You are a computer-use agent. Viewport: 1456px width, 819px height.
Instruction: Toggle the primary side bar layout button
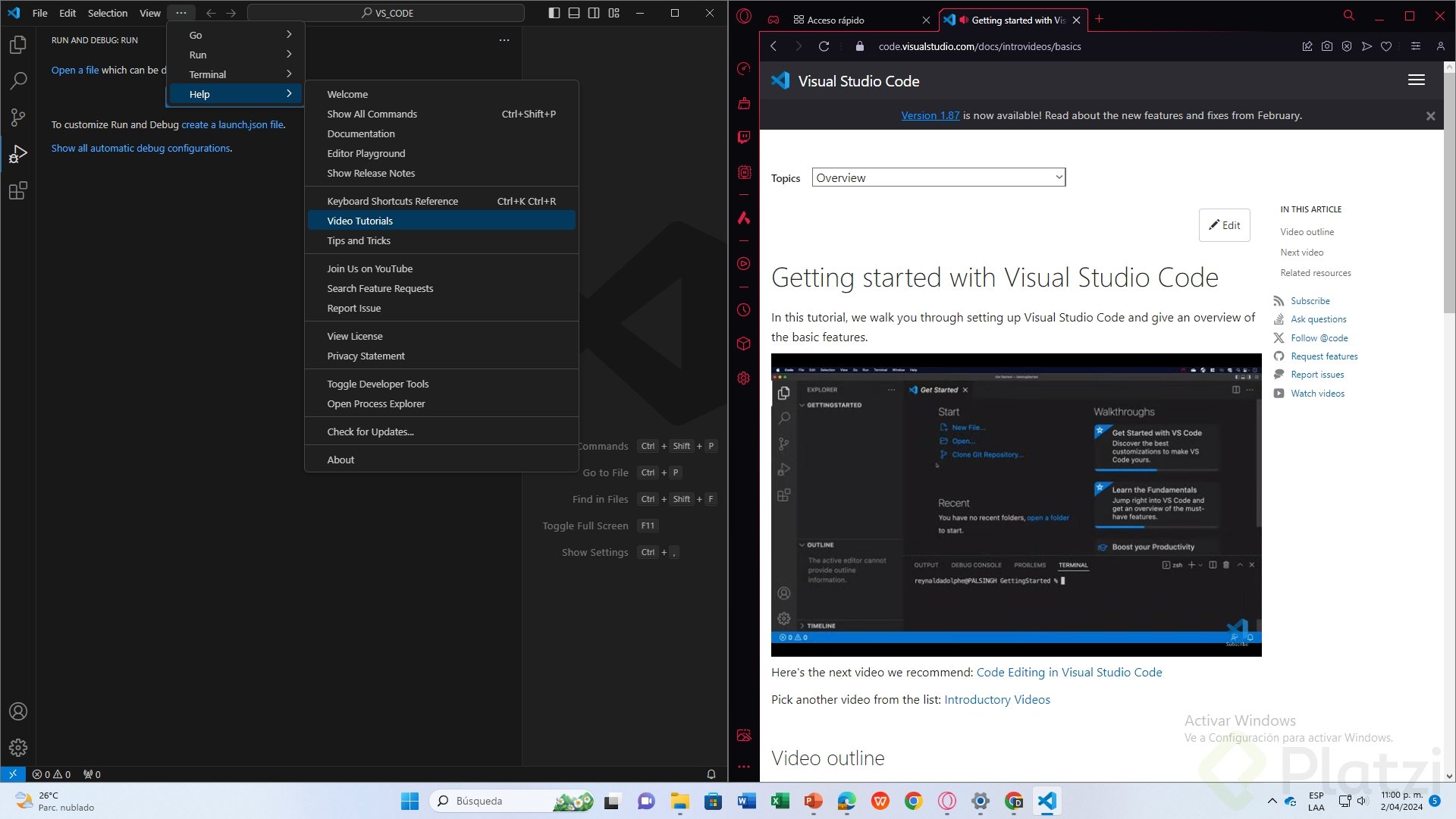(554, 13)
